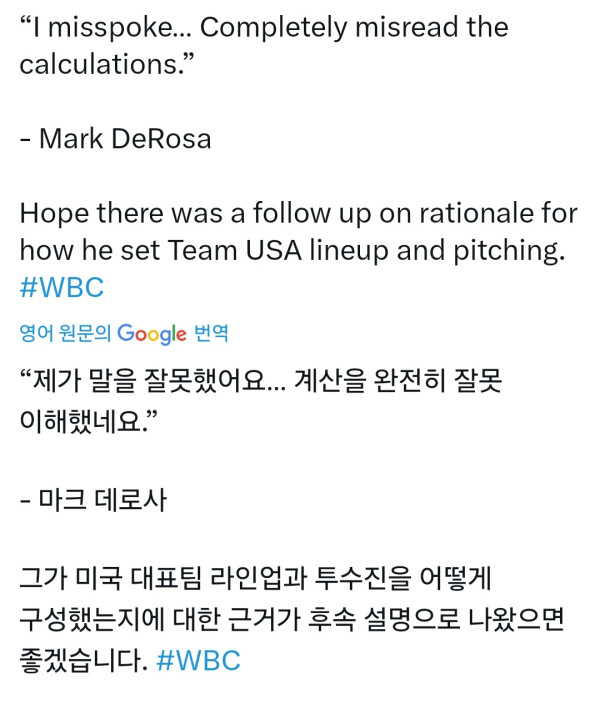The width and height of the screenshot is (600, 703).
Task: Click the #WBC hashtag in the English tweet
Action: point(62,287)
